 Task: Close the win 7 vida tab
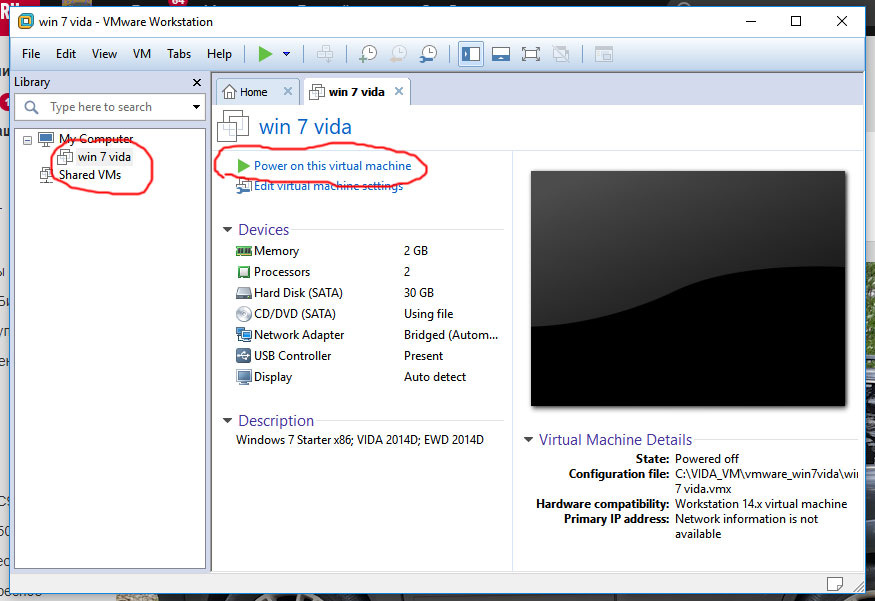tap(399, 91)
